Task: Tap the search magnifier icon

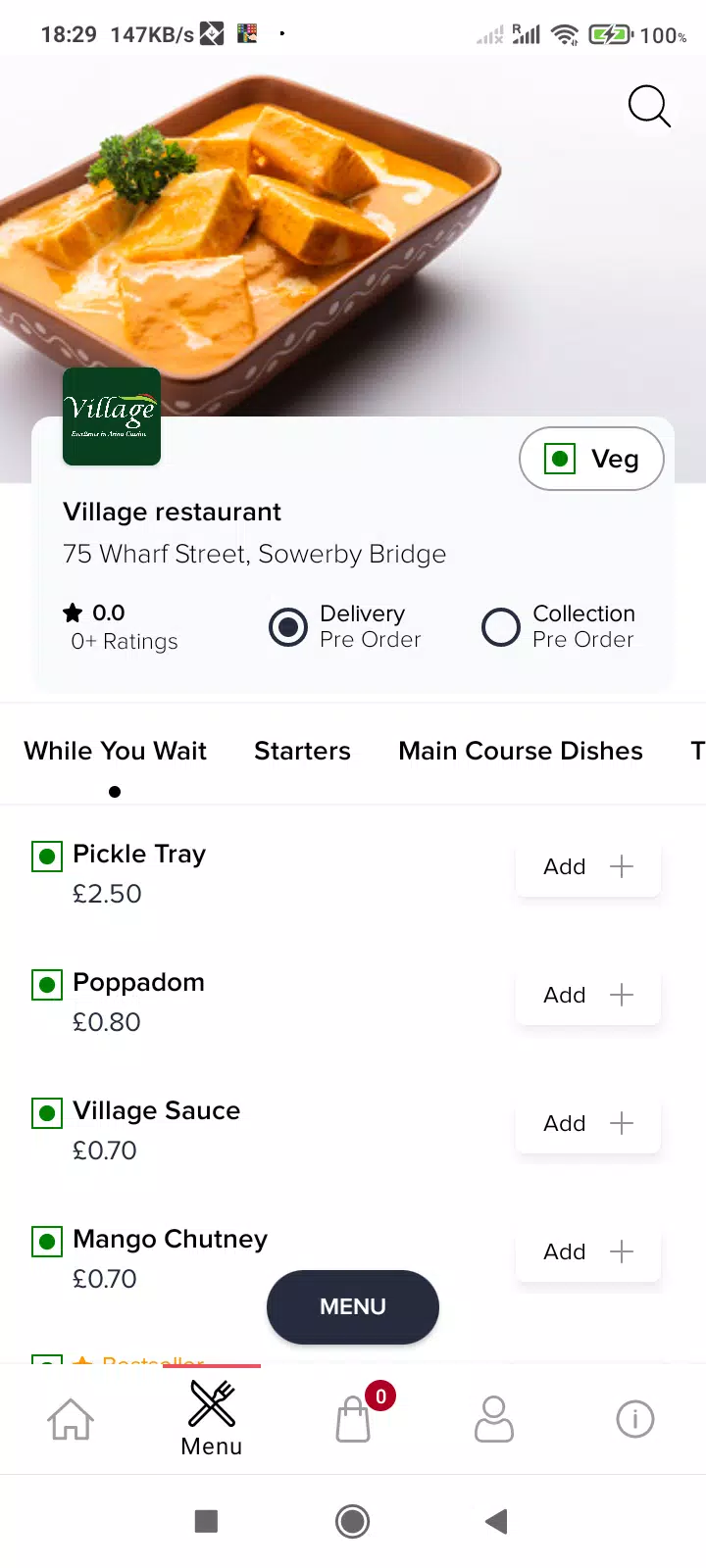Action: click(x=649, y=106)
